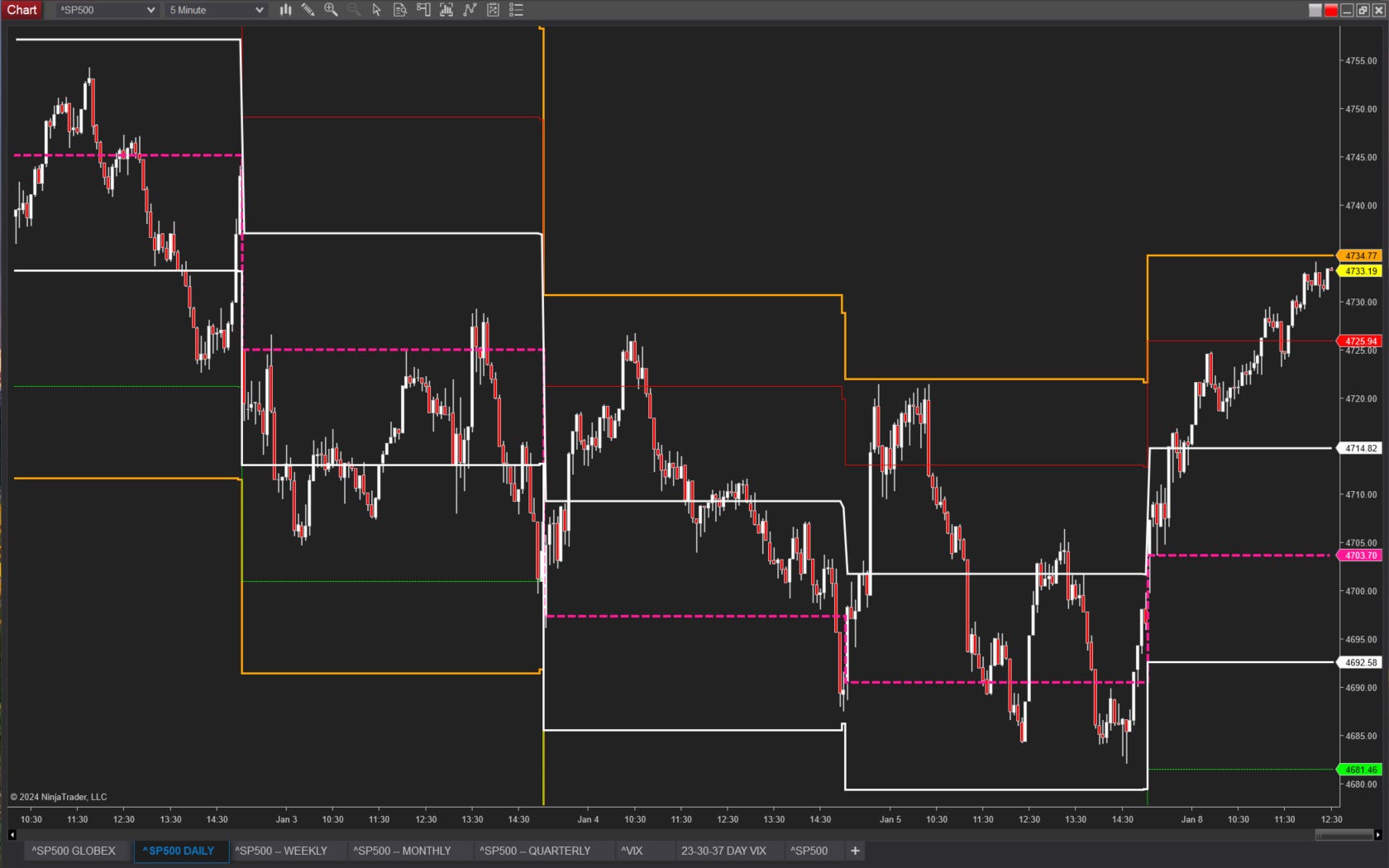Viewport: 1389px width, 868px height.
Task: Click the horizontal scrollbar thumb
Action: [x=1344, y=835]
